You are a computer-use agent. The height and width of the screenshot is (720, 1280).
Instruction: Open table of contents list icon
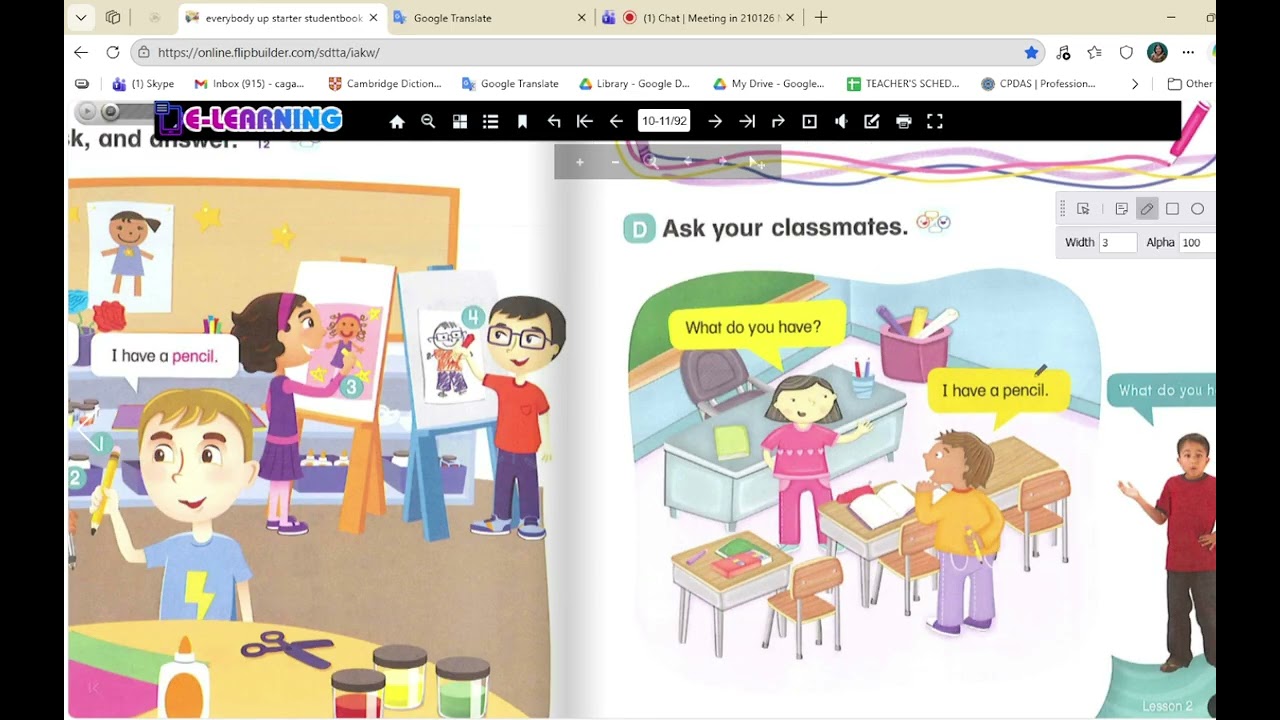point(490,121)
